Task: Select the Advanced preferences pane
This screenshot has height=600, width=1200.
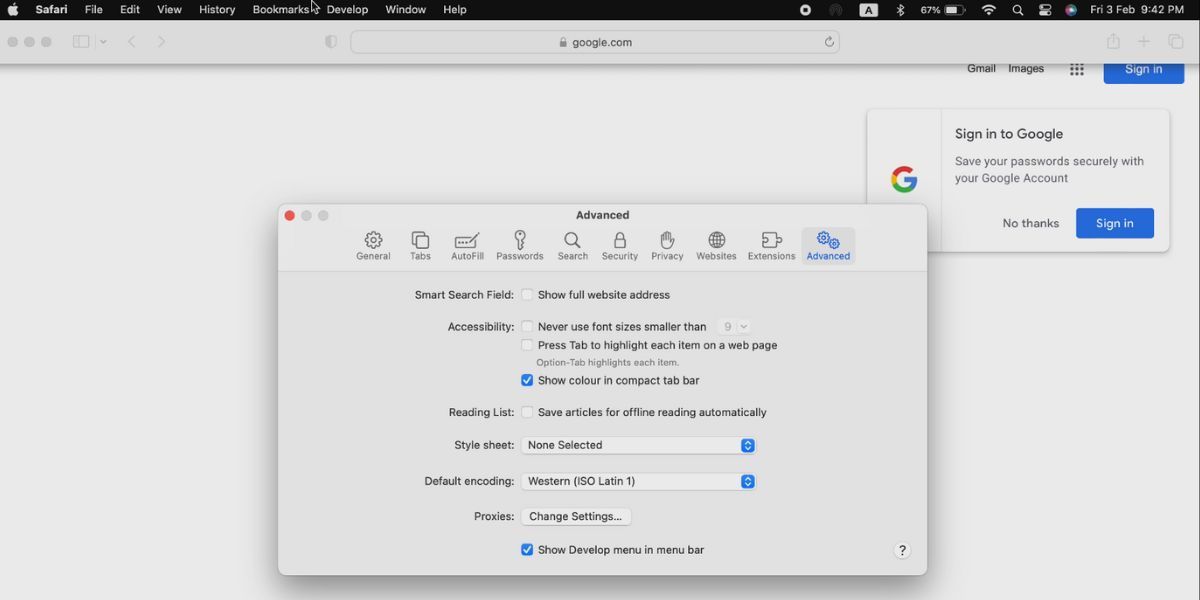Action: tap(828, 246)
